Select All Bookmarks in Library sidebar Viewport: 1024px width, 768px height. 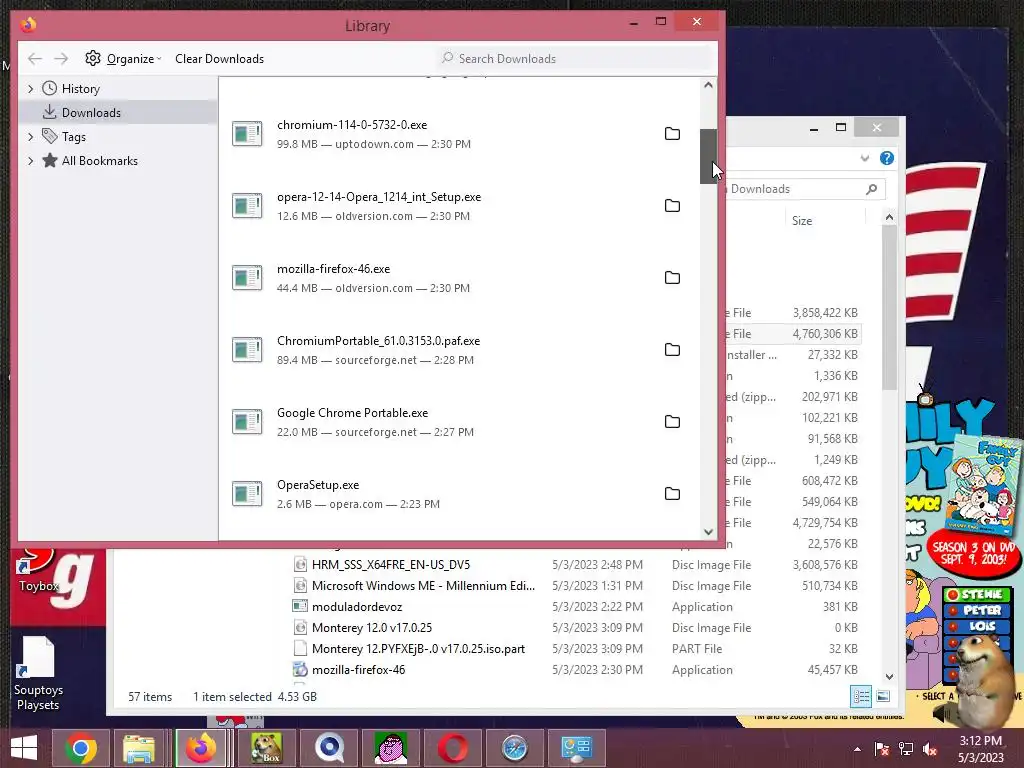(99, 161)
